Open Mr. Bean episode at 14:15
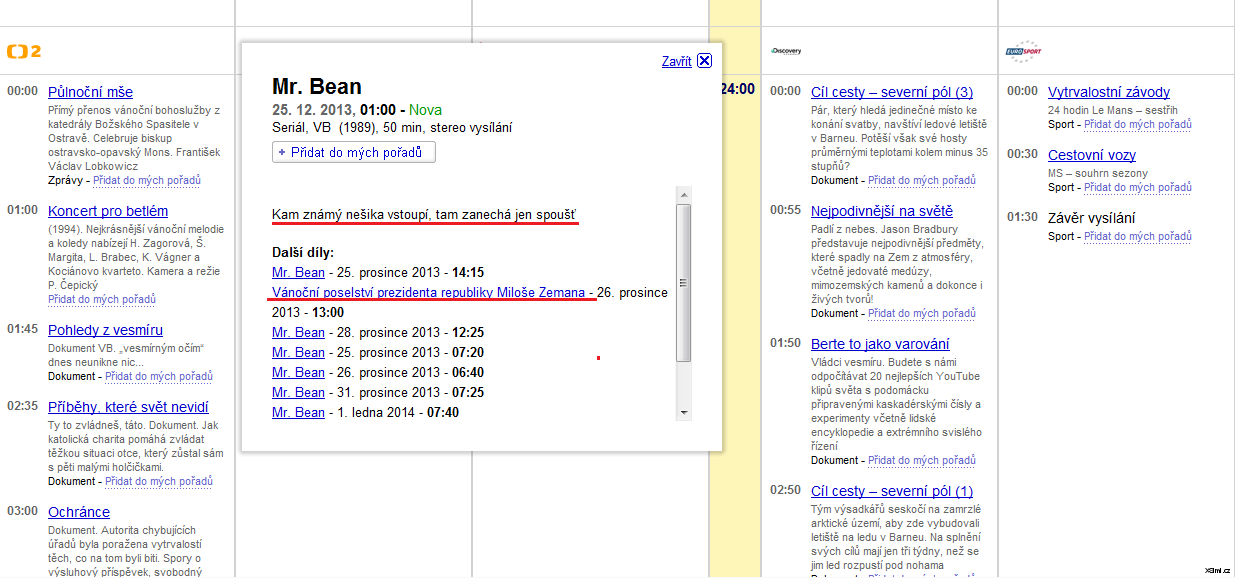1235x578 pixels. [298, 272]
